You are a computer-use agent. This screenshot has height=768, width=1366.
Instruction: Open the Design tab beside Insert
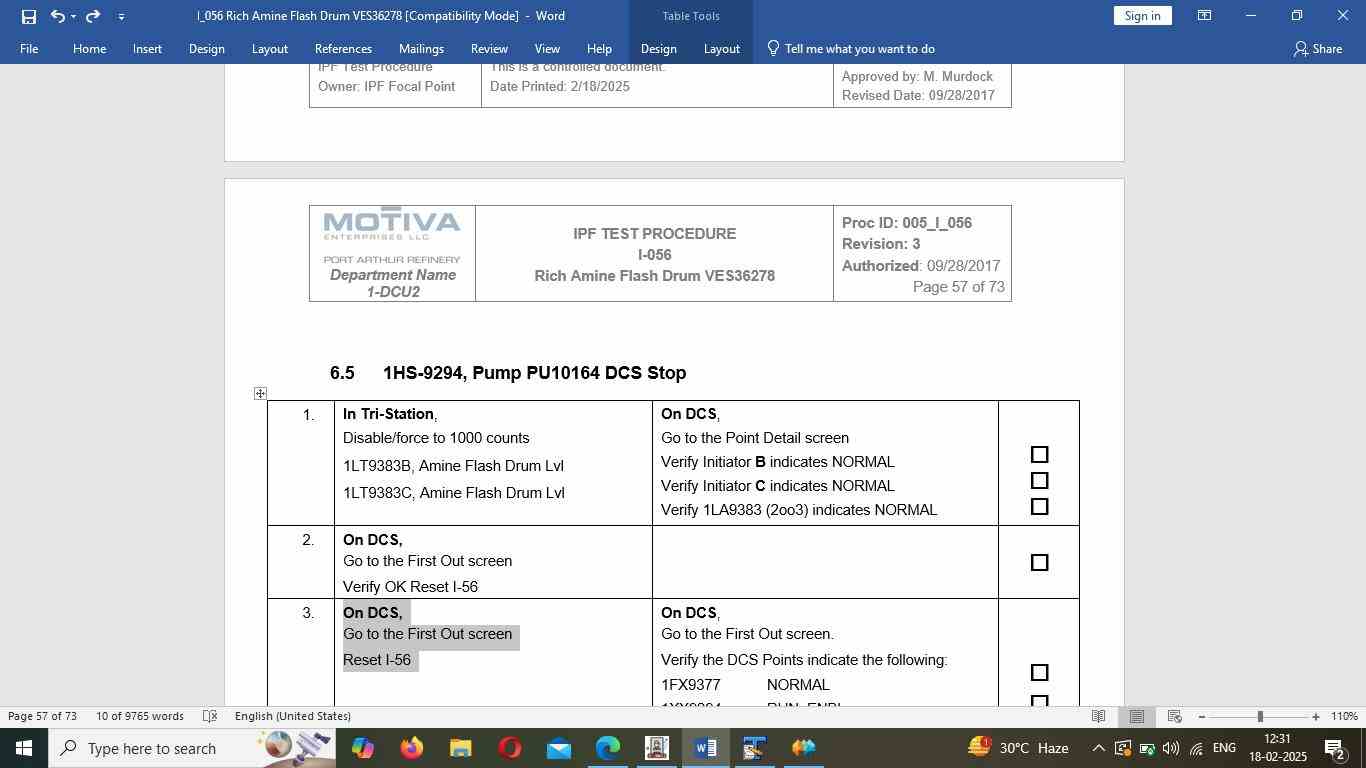[206, 48]
